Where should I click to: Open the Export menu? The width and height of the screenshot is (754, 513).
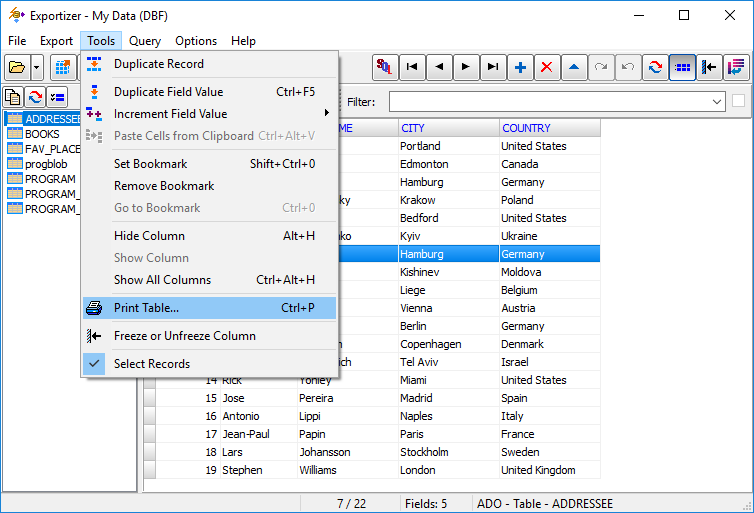coord(56,41)
